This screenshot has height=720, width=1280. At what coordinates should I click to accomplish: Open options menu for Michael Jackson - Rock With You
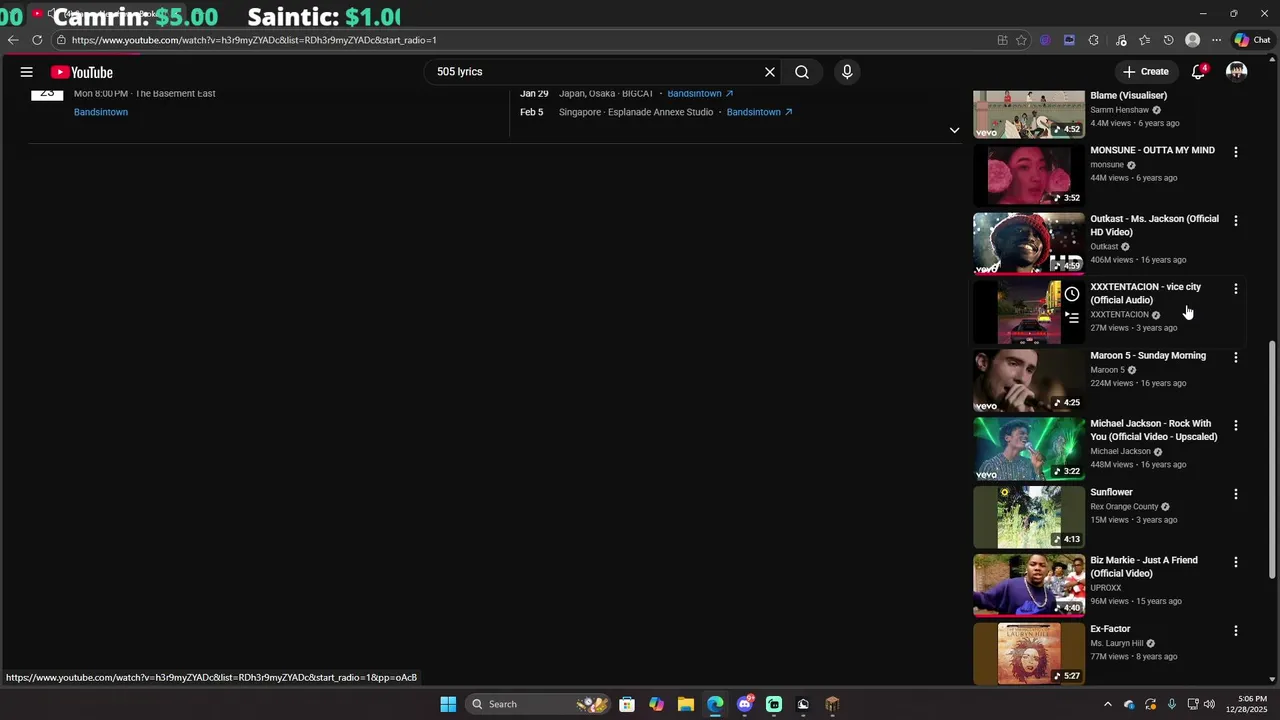point(1236,425)
